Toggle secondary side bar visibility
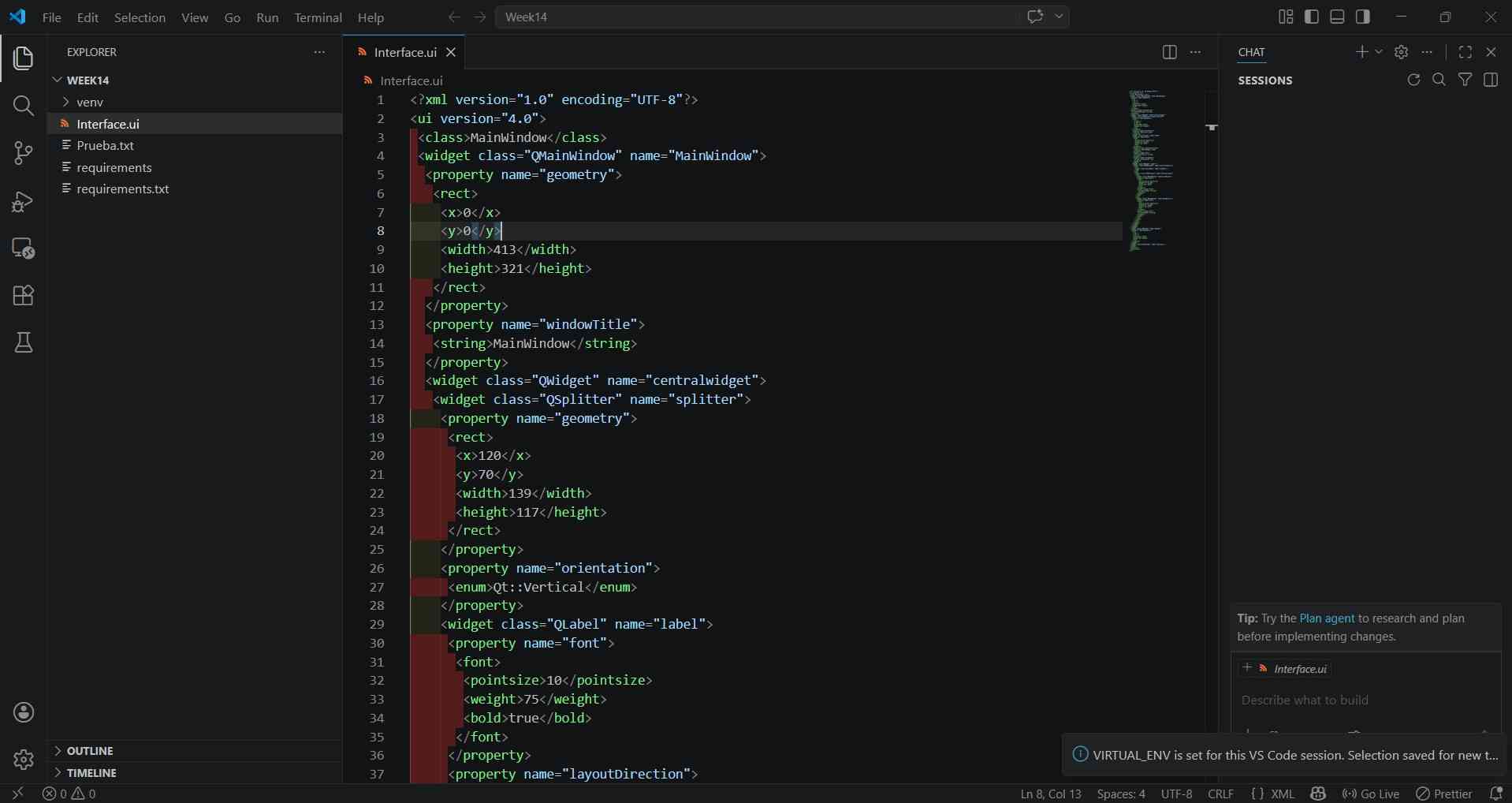1512x803 pixels. click(1362, 17)
